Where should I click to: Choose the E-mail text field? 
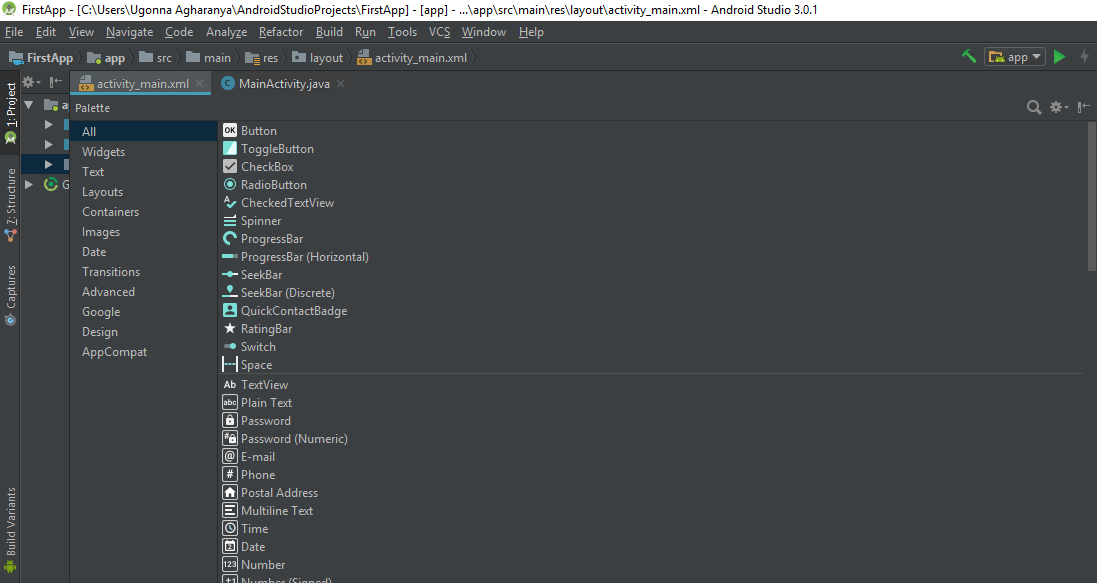pyautogui.click(x=248, y=457)
